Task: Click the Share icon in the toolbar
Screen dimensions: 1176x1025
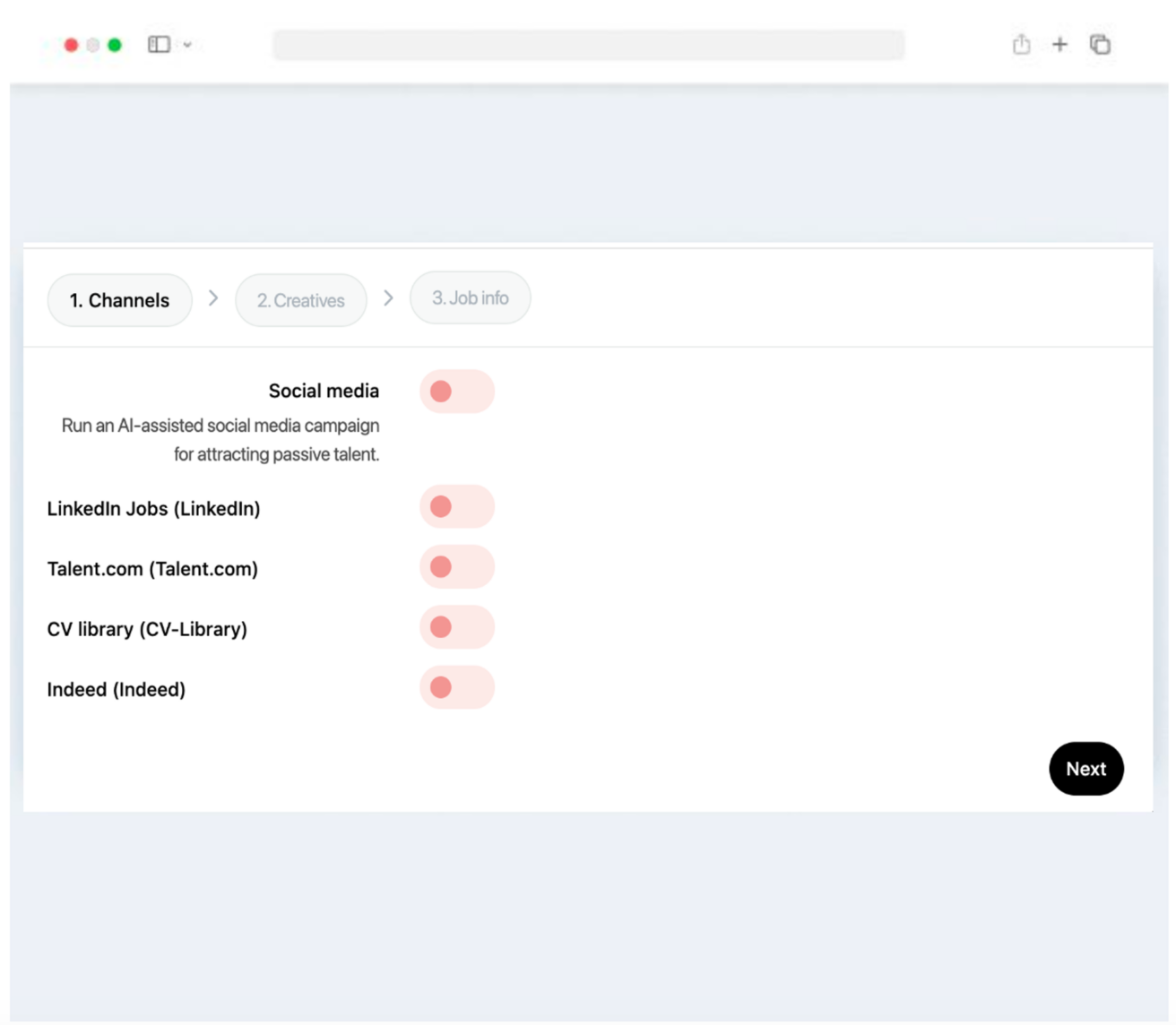Action: click(1021, 44)
